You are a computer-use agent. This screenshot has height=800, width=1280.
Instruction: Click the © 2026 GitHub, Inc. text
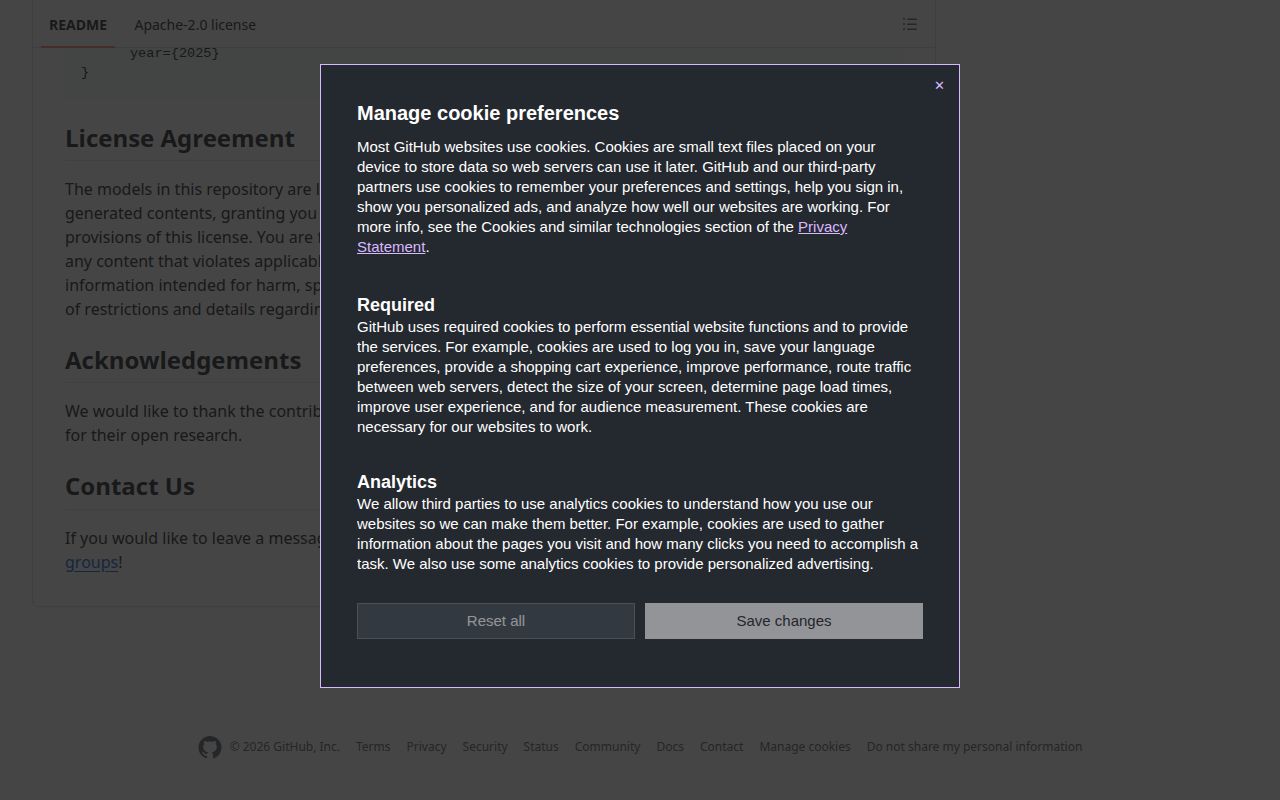tap(285, 747)
